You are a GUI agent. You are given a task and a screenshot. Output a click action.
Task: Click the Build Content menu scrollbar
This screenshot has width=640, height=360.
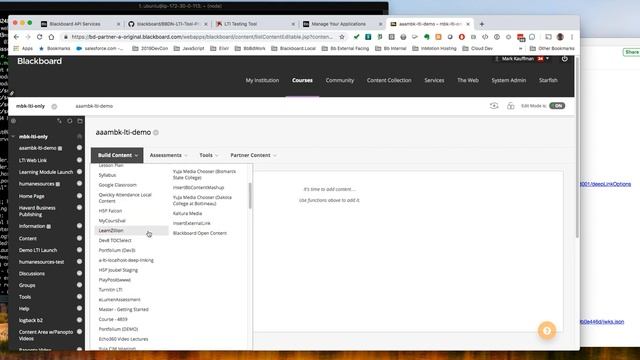tap(250, 196)
